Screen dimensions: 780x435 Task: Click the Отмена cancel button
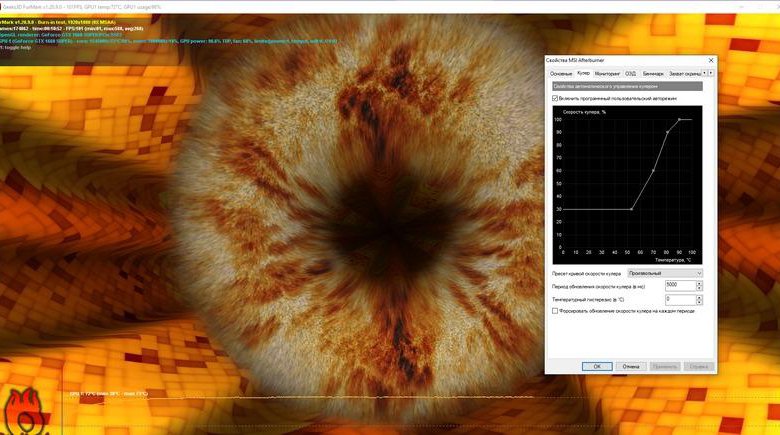point(631,366)
